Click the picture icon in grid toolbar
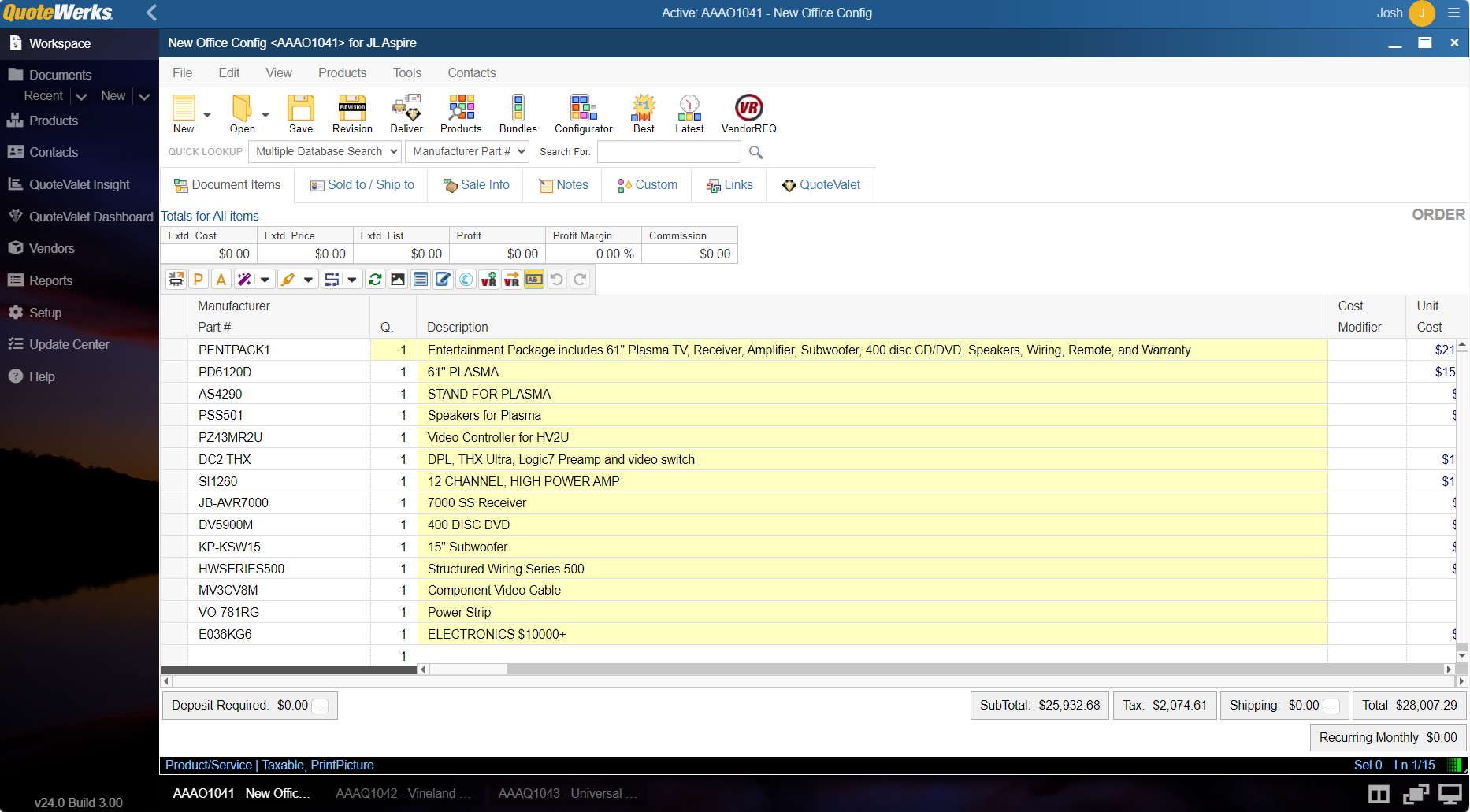 [x=398, y=280]
